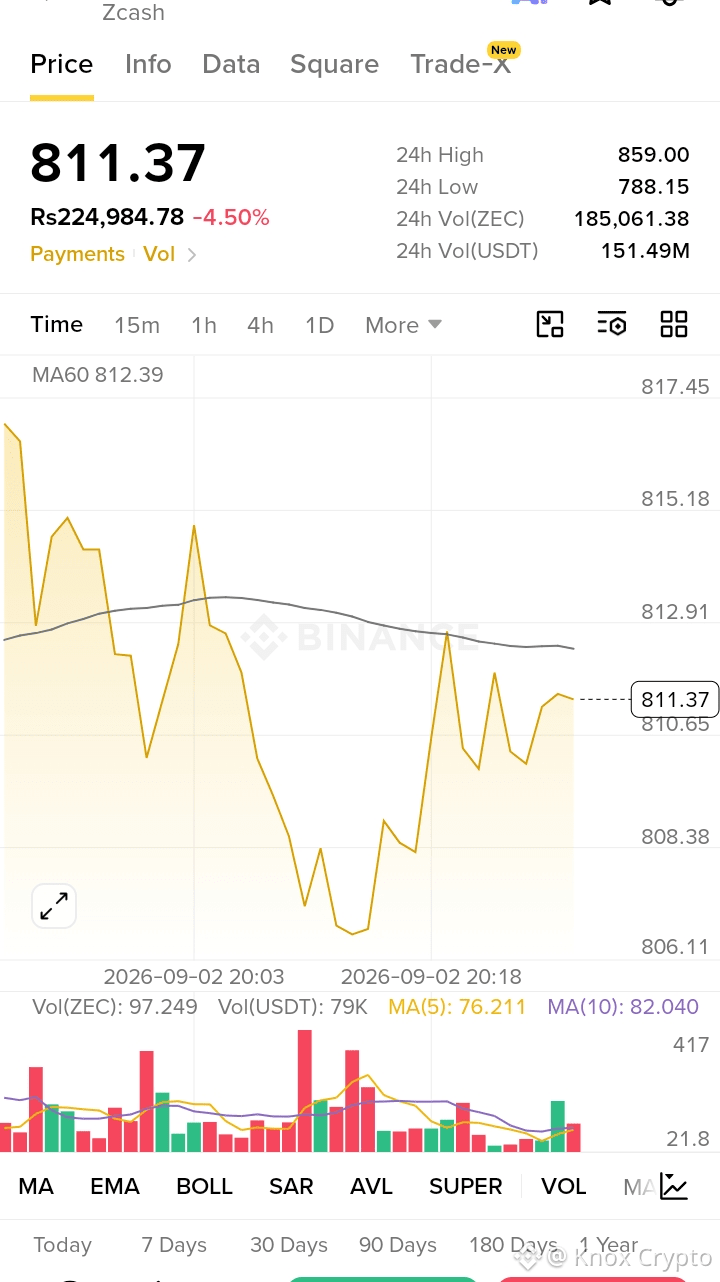This screenshot has height=1282, width=720.
Task: Switch to the Info tab
Action: (x=148, y=64)
